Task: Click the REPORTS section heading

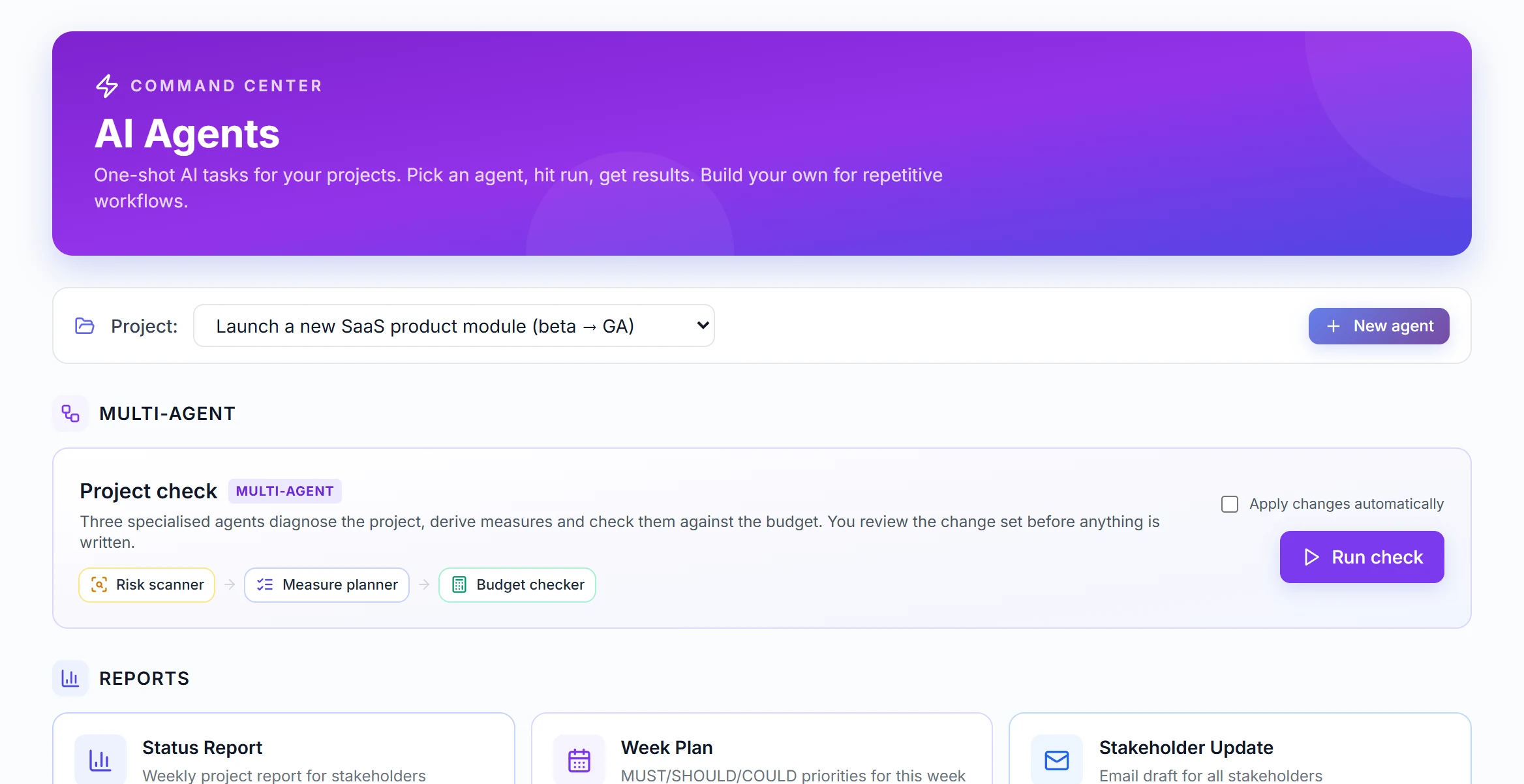Action: (144, 678)
